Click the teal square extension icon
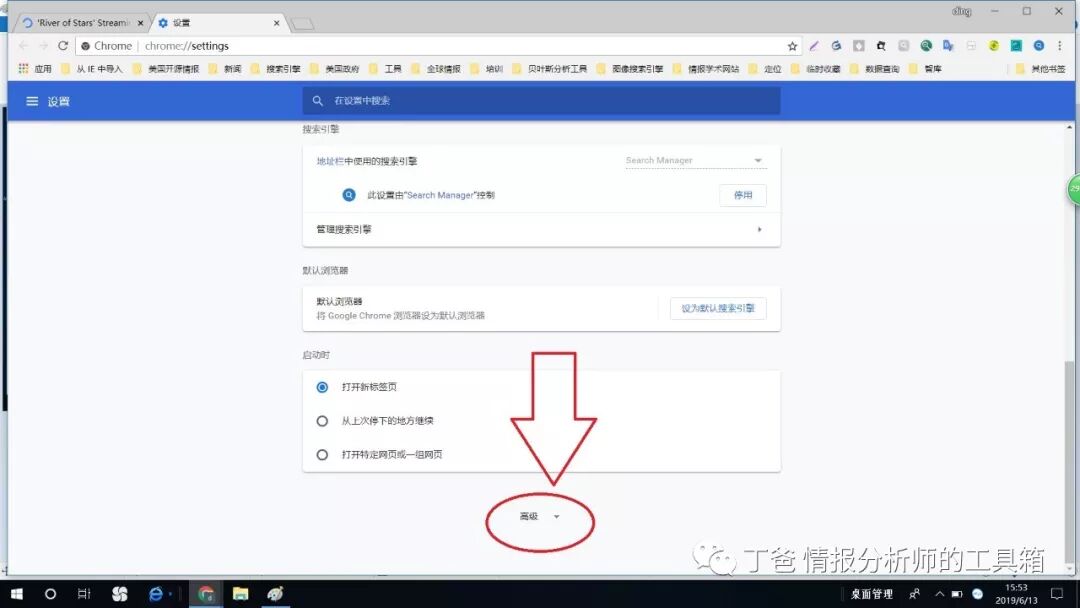Image resolution: width=1080 pixels, height=608 pixels. tap(1016, 45)
